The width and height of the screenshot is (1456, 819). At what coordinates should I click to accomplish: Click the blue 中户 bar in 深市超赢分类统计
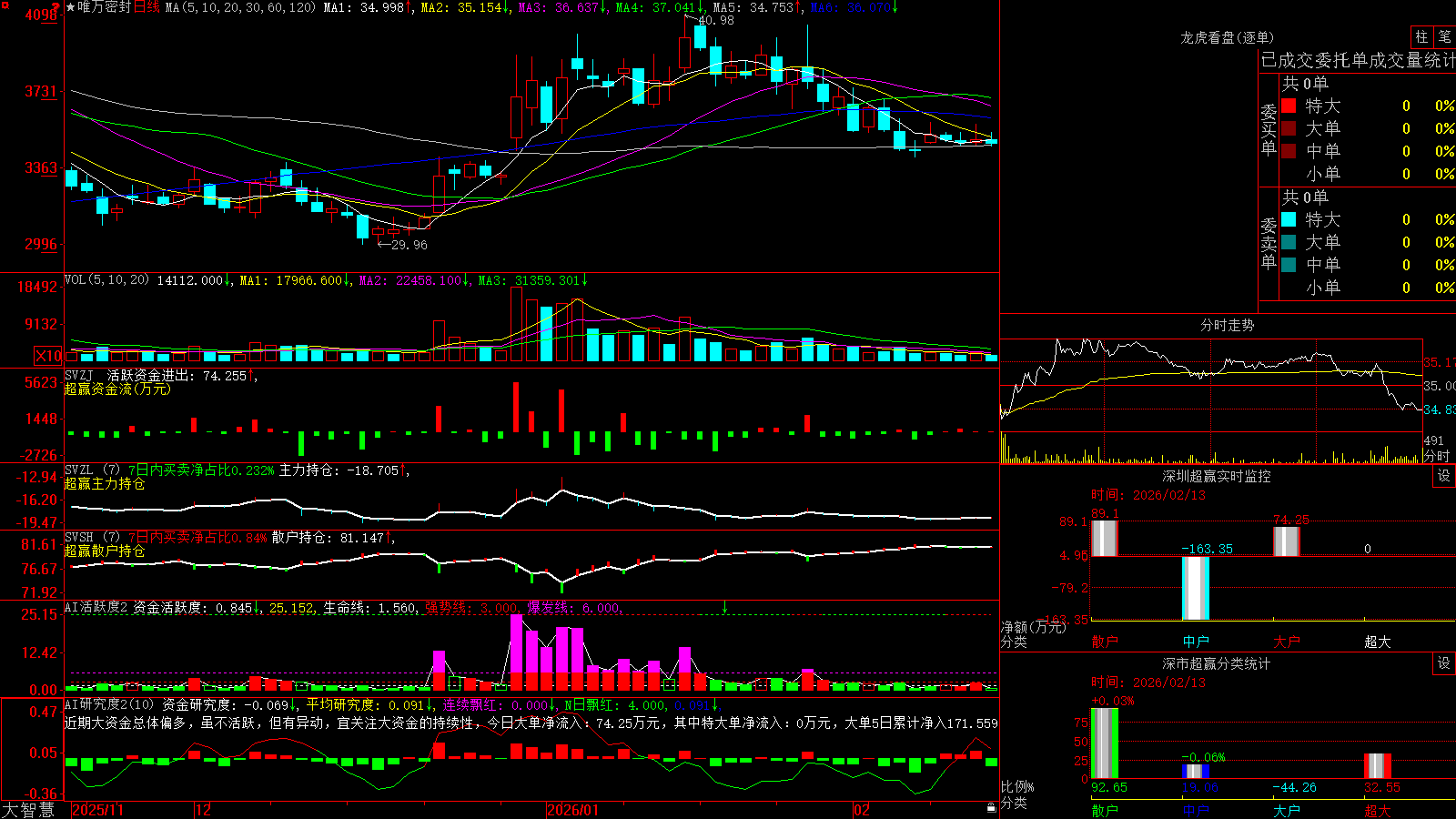1196,772
